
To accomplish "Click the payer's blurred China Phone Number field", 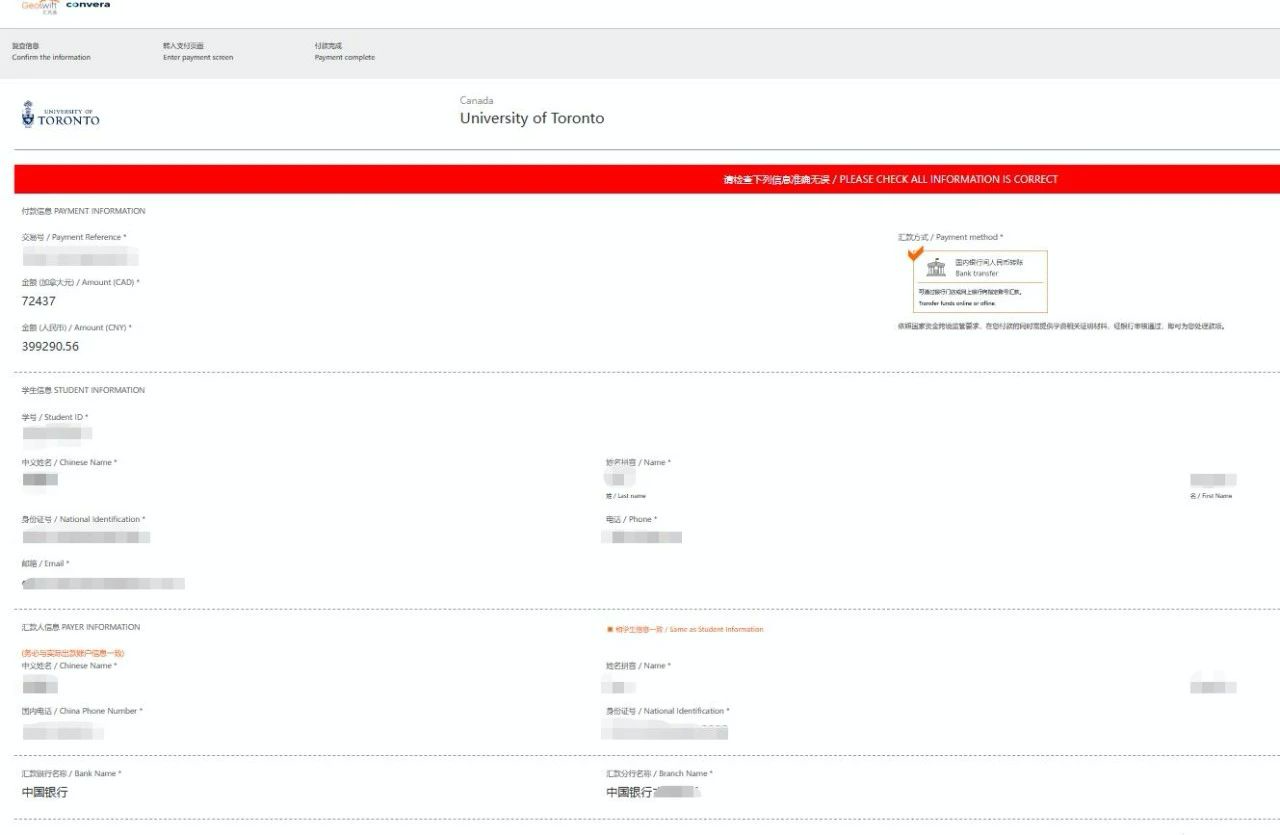I will 63,732.
